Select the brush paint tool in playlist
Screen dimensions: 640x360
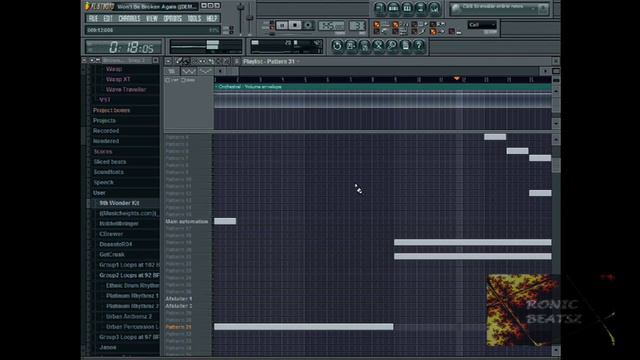tap(186, 61)
